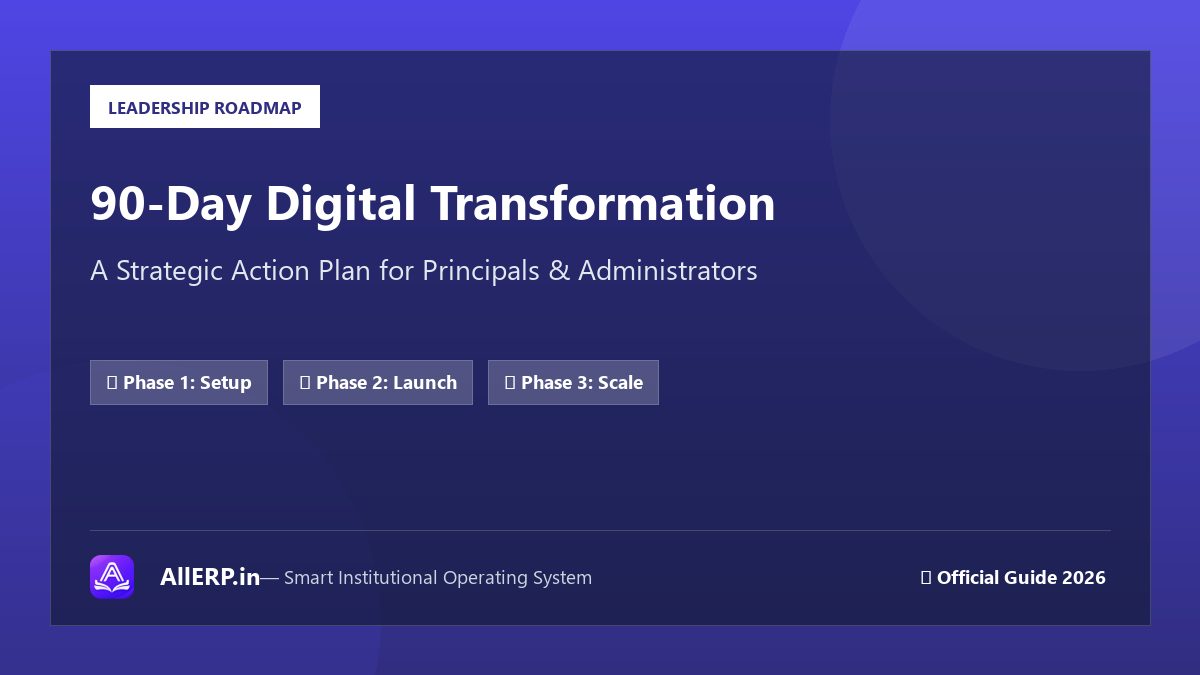Click the Strategic Action Plan subtitle
1200x675 pixels.
(424, 270)
